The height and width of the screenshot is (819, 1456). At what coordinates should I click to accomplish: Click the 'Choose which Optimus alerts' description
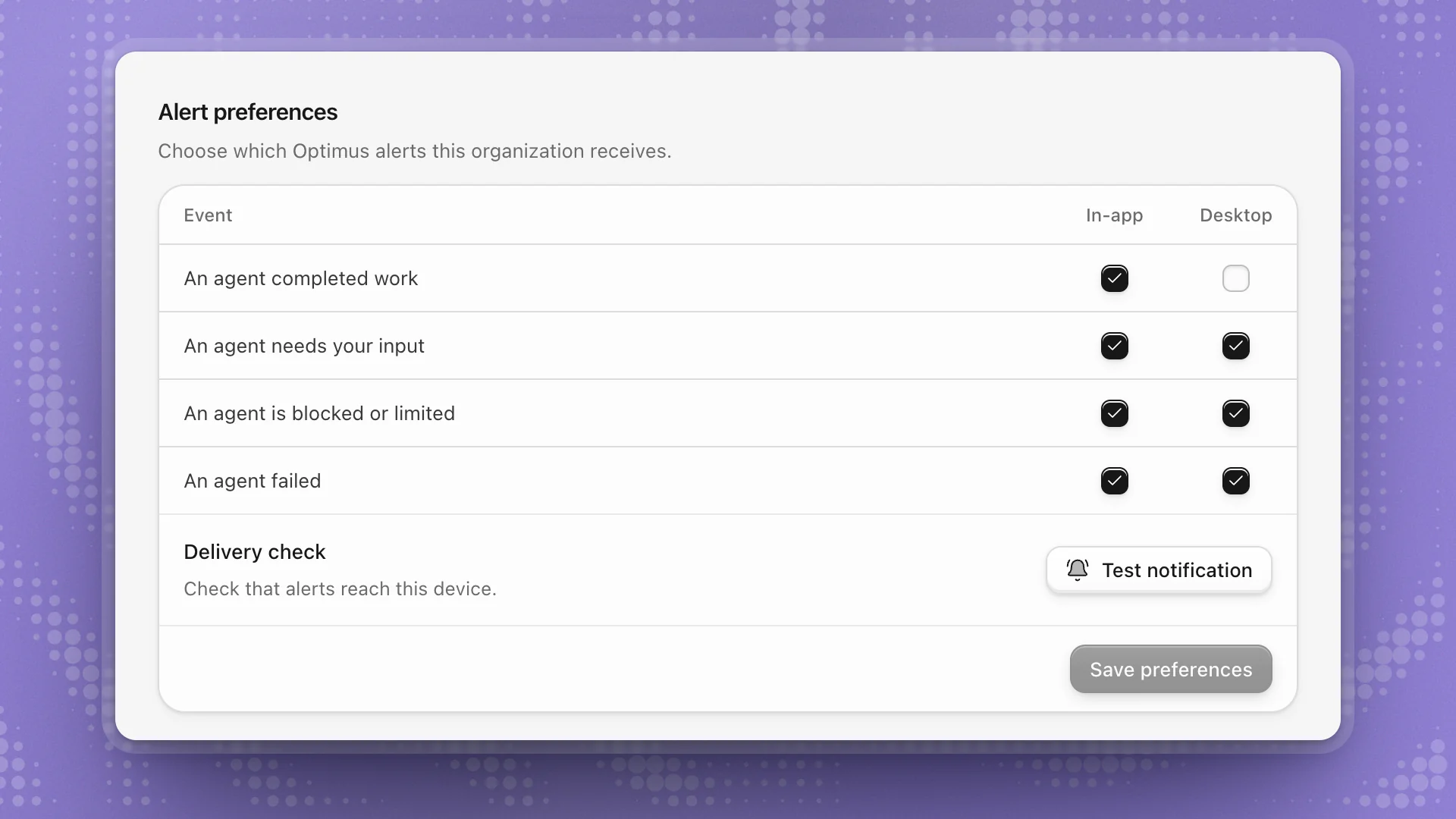coord(415,151)
